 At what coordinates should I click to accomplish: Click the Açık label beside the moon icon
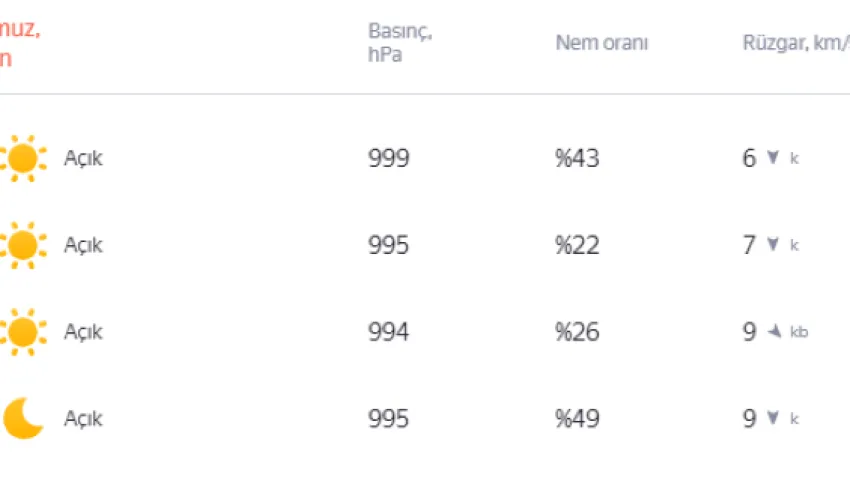(x=83, y=418)
